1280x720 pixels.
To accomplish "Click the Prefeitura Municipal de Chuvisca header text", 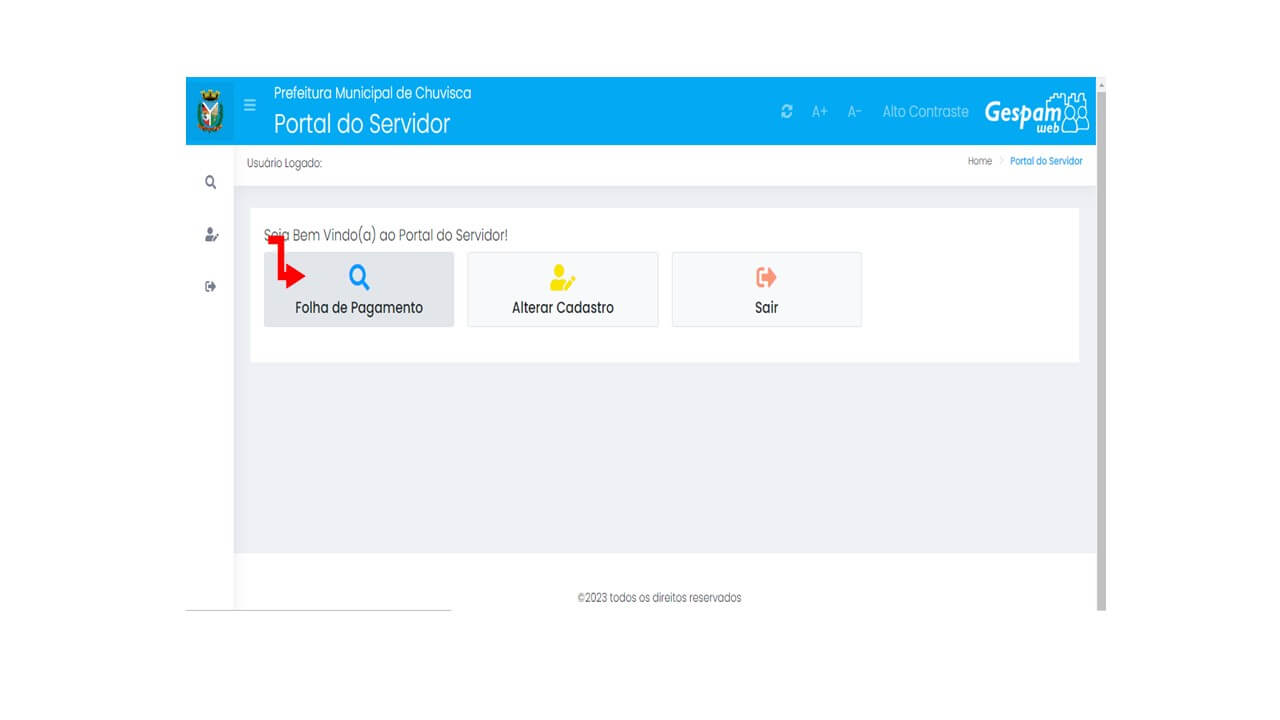I will 372,93.
